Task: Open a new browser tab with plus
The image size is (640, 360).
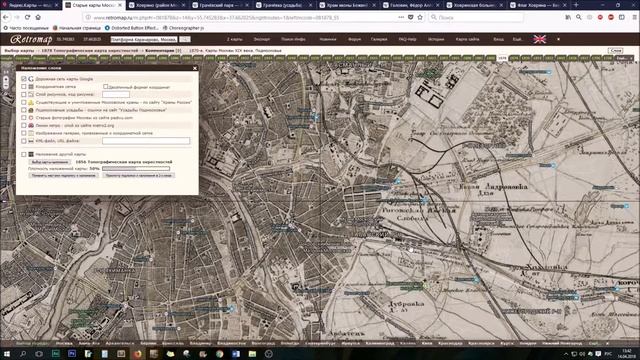Action: [x=576, y=5]
